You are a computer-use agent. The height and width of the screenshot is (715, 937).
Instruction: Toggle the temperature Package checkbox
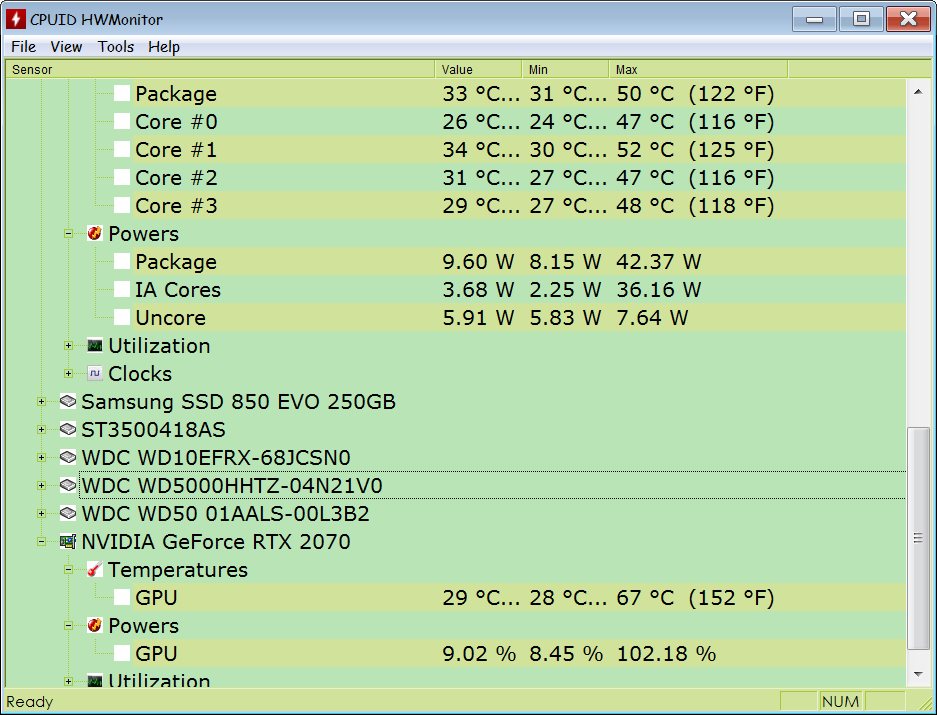point(122,93)
